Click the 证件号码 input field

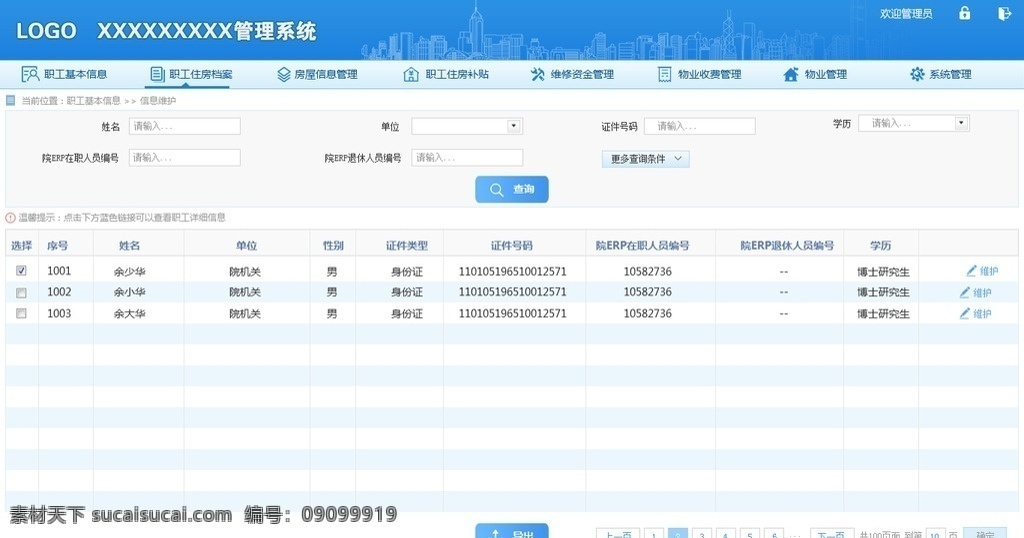pyautogui.click(x=699, y=126)
